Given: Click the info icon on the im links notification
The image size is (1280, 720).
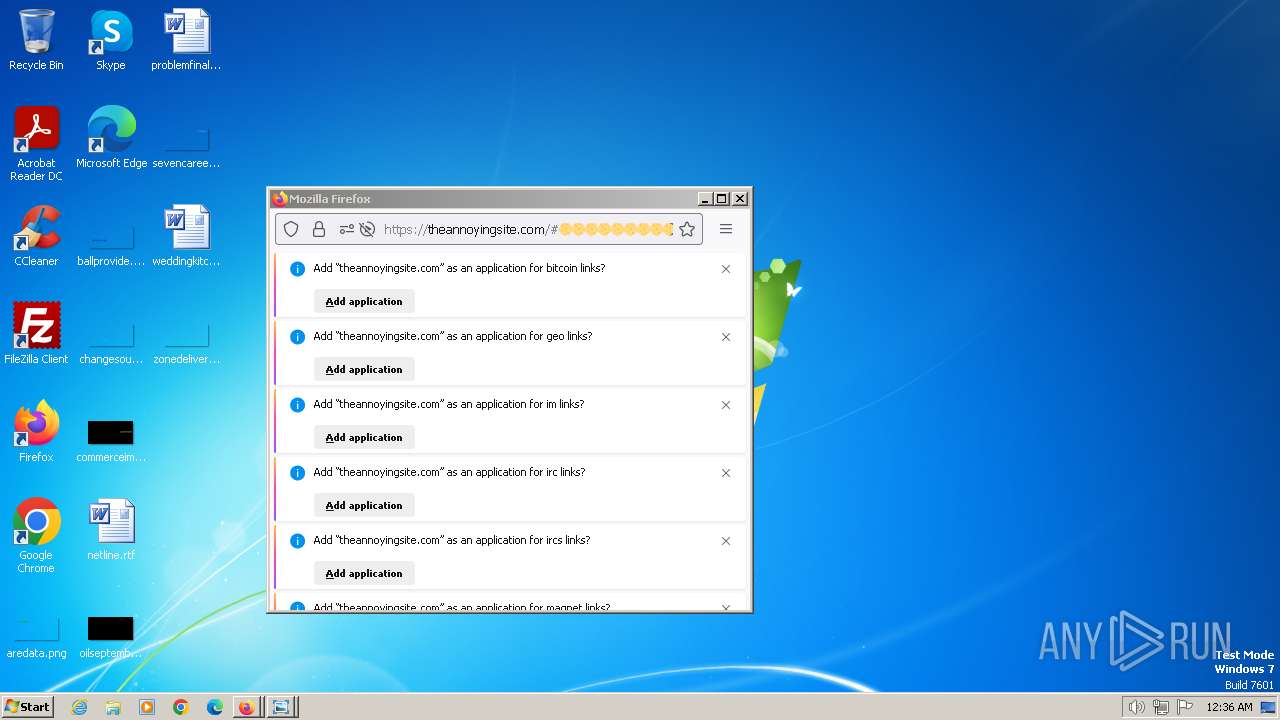Looking at the screenshot, I should [297, 405].
